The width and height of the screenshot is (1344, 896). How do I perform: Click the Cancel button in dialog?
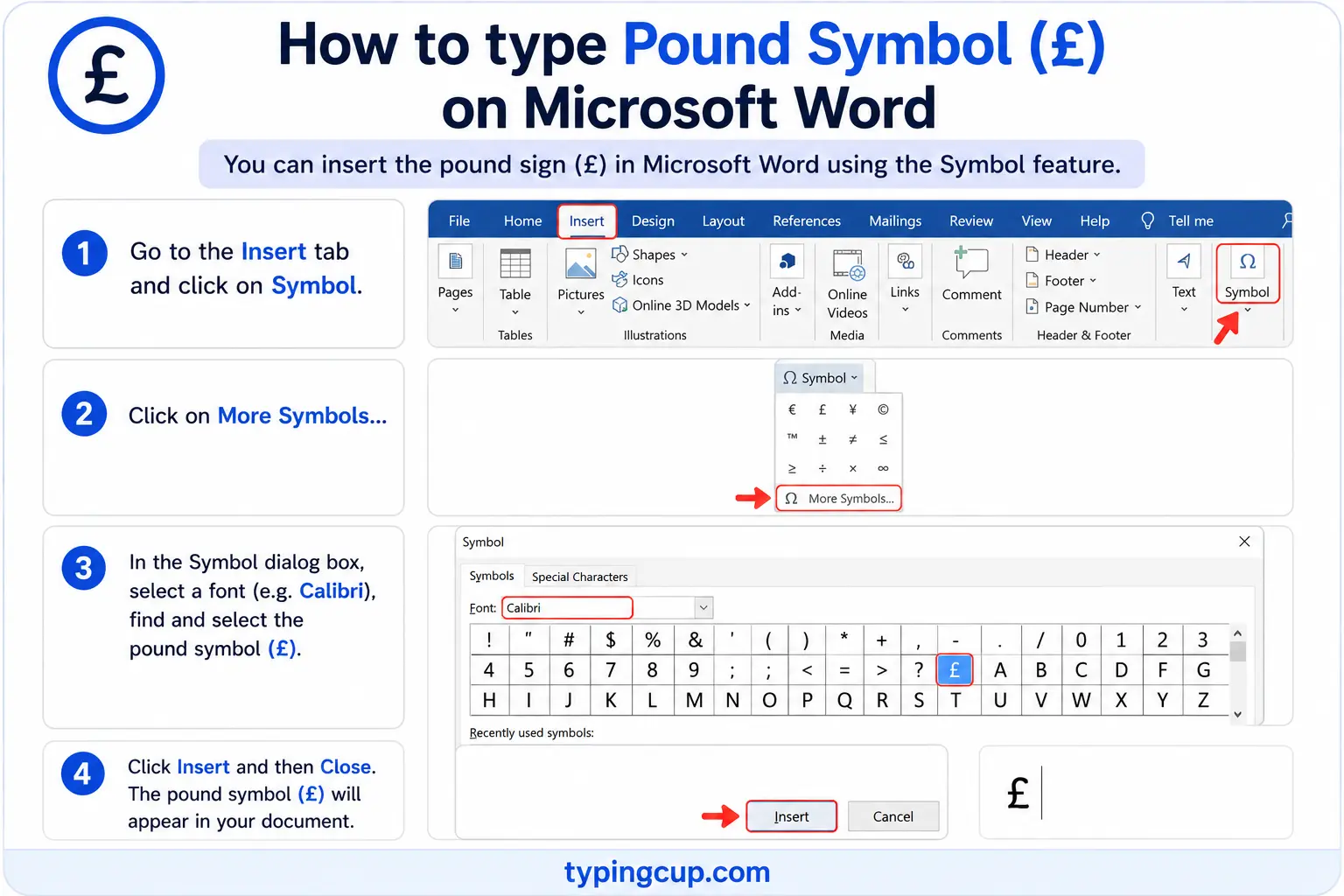pyautogui.click(x=892, y=816)
